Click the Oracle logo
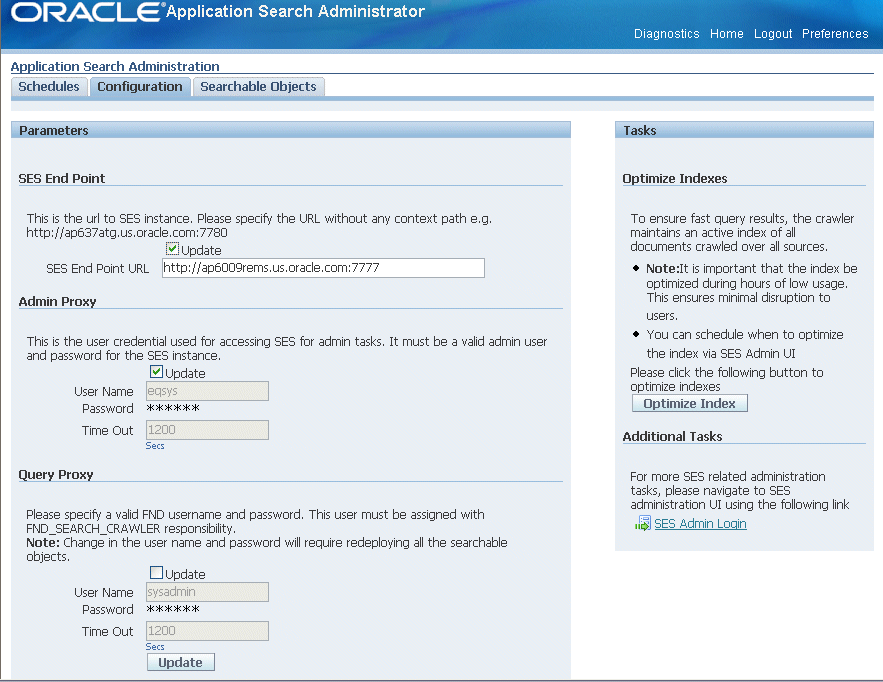 [x=86, y=12]
